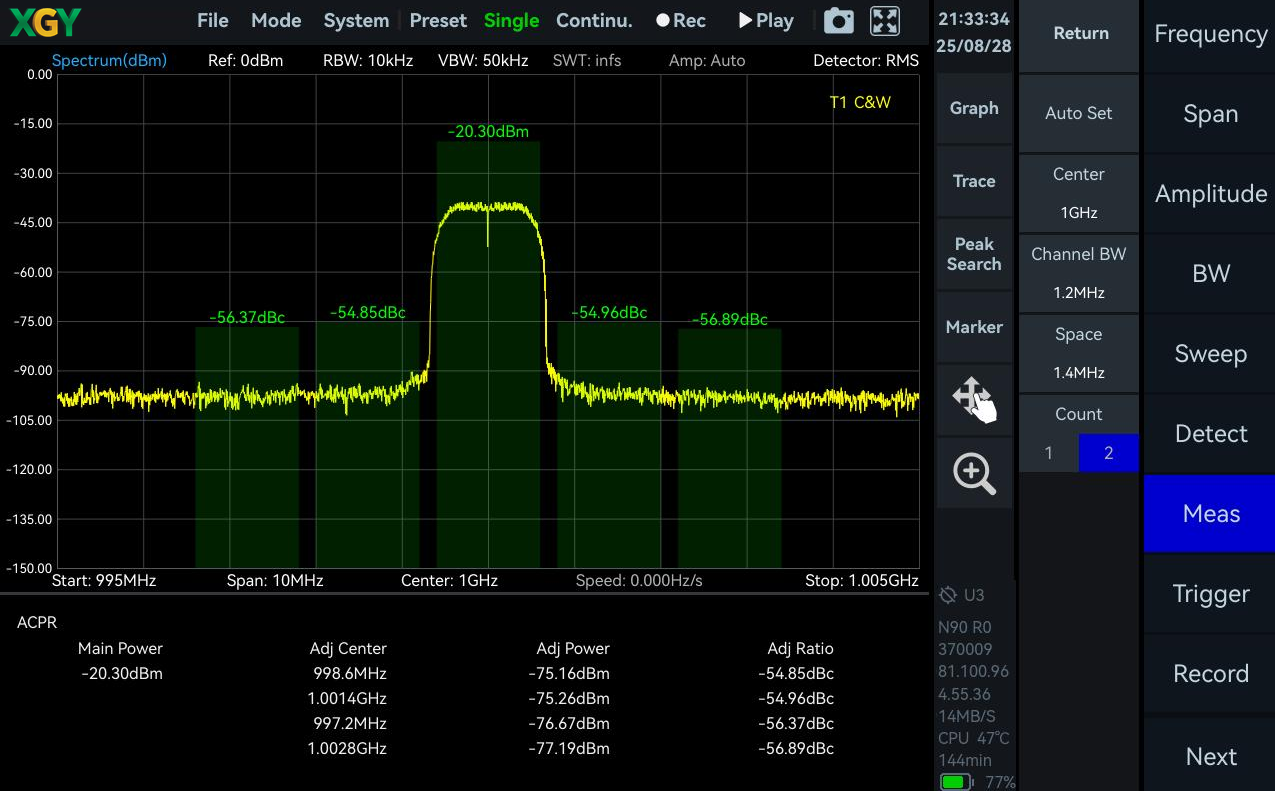Open the Span menu
The height and width of the screenshot is (791, 1275).
(x=1210, y=114)
